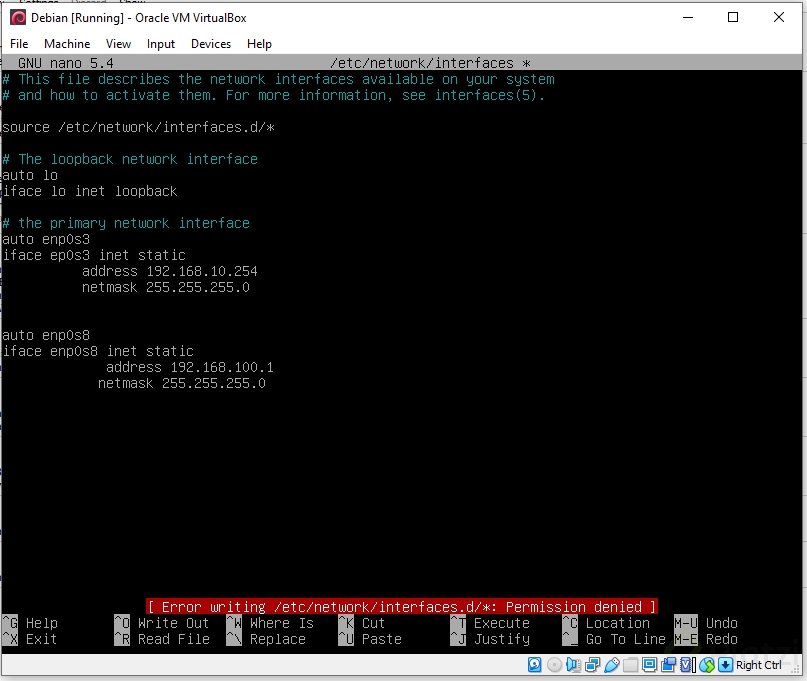Click the ^R Read File shortcut
Screen dimensions: 807x681
click(x=162, y=639)
